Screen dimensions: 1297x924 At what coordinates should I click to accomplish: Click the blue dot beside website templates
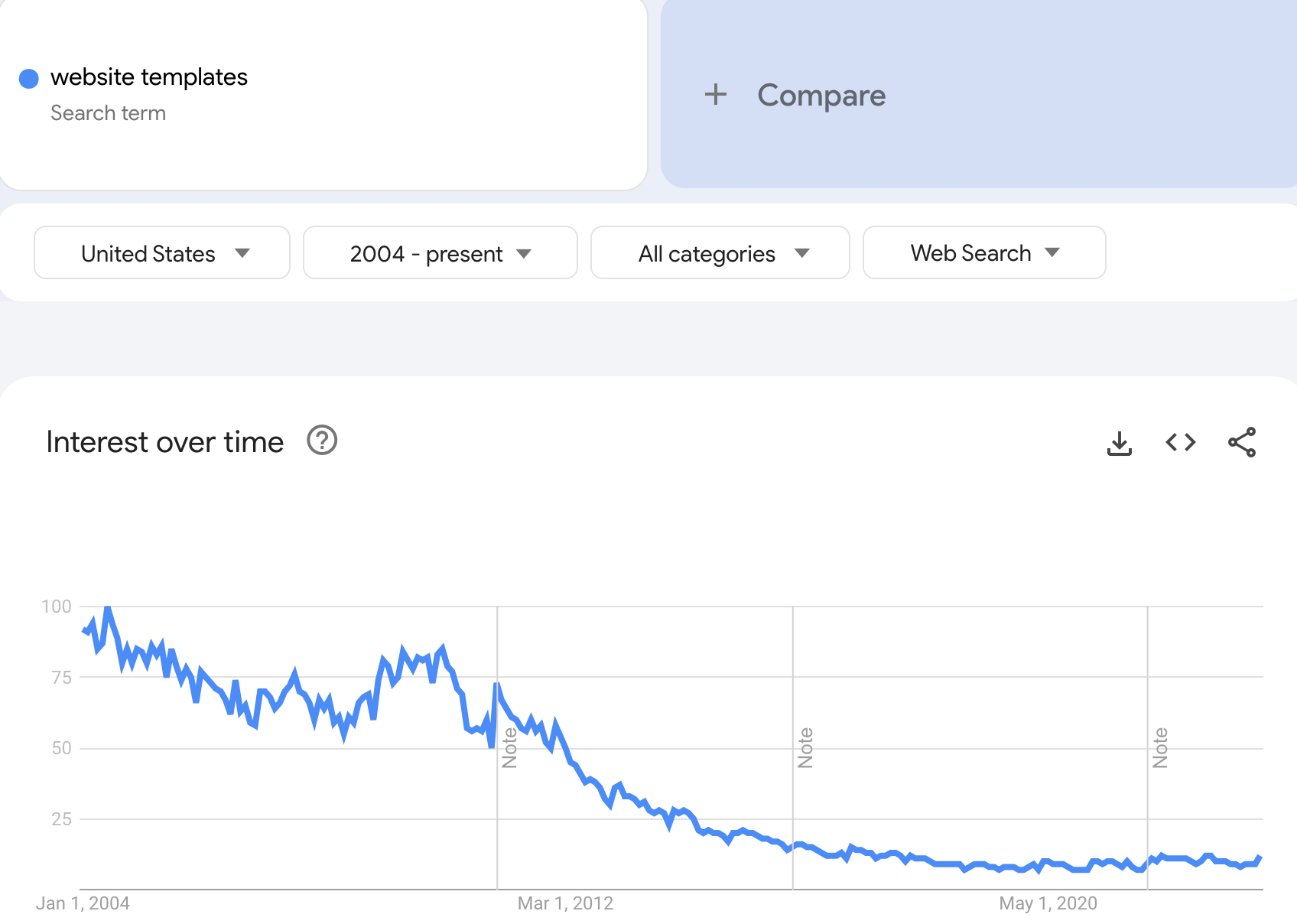click(x=28, y=77)
